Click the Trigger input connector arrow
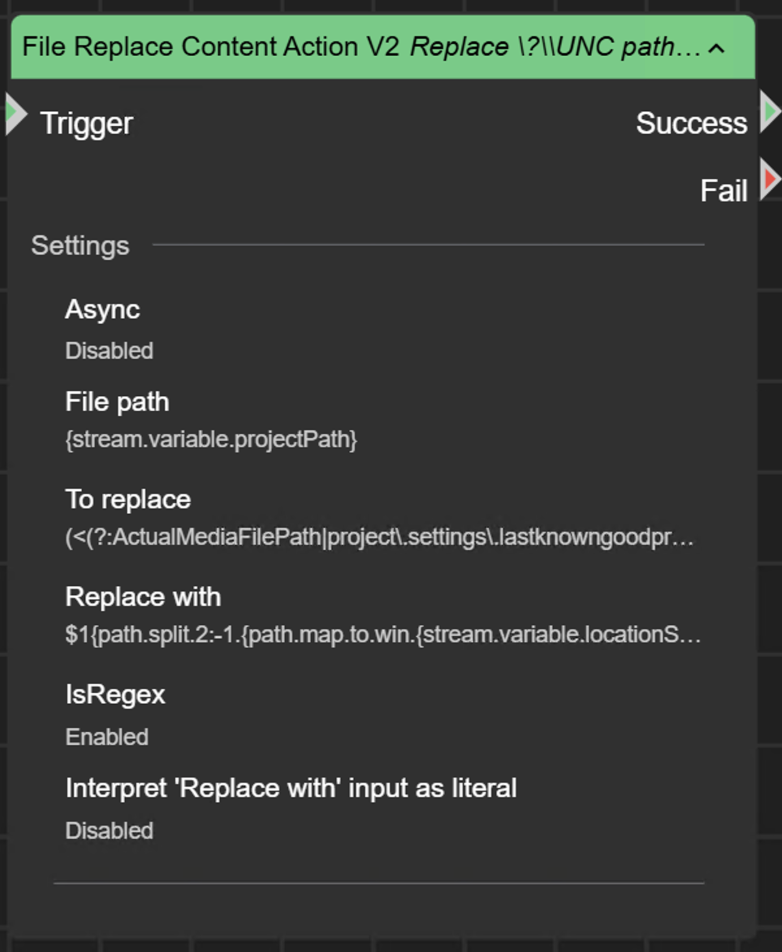The image size is (782, 952). tap(14, 113)
